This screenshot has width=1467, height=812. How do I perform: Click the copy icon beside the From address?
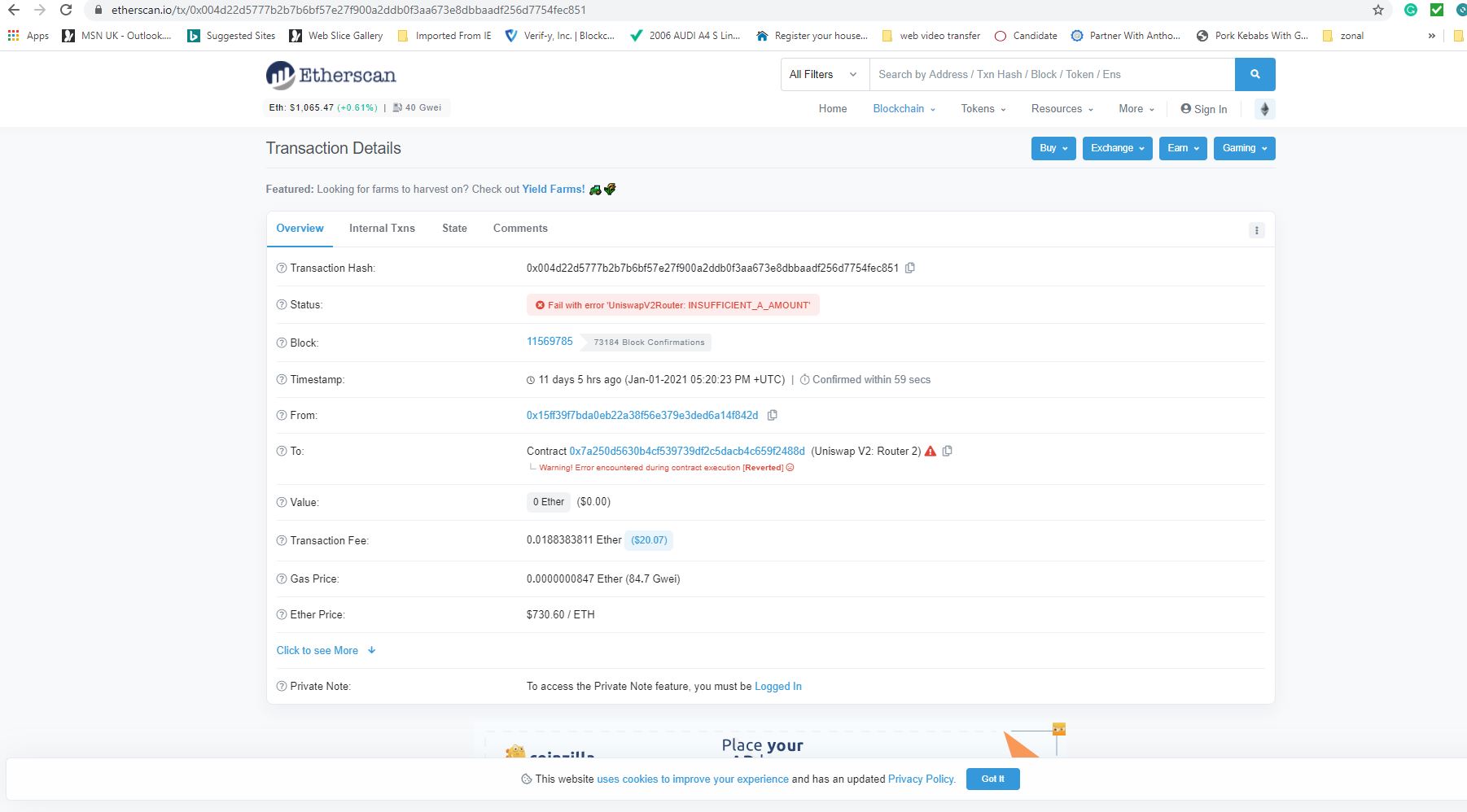click(772, 415)
